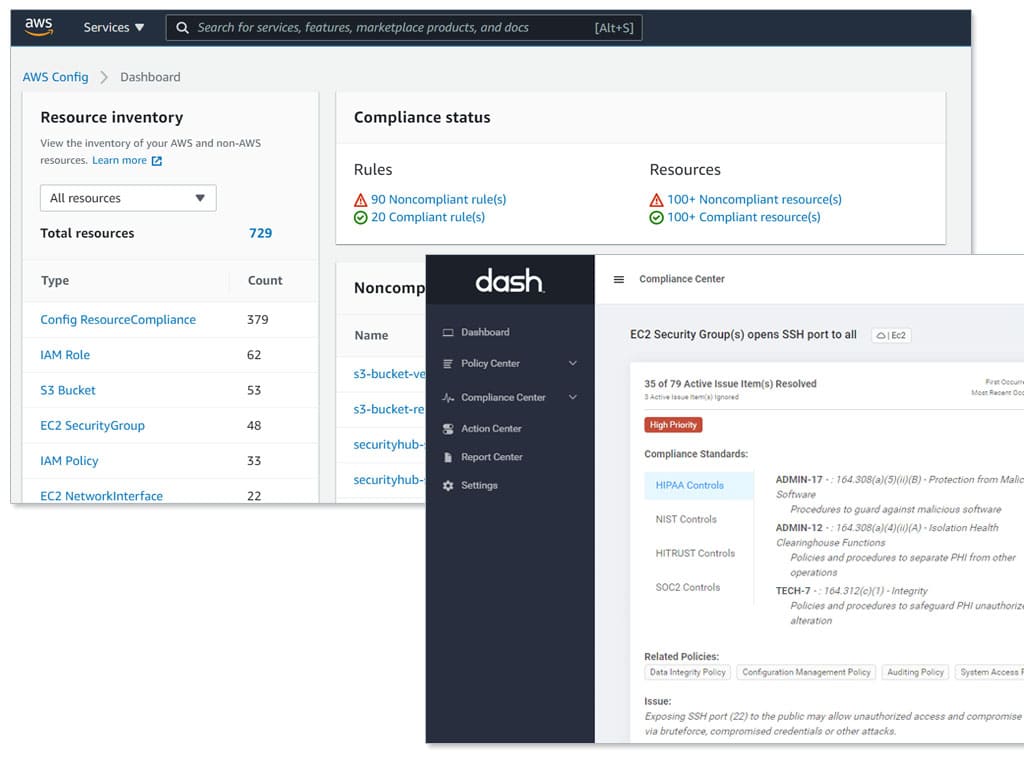Expand Policy Center chevron
The height and width of the screenshot is (774, 1024).
(x=573, y=363)
